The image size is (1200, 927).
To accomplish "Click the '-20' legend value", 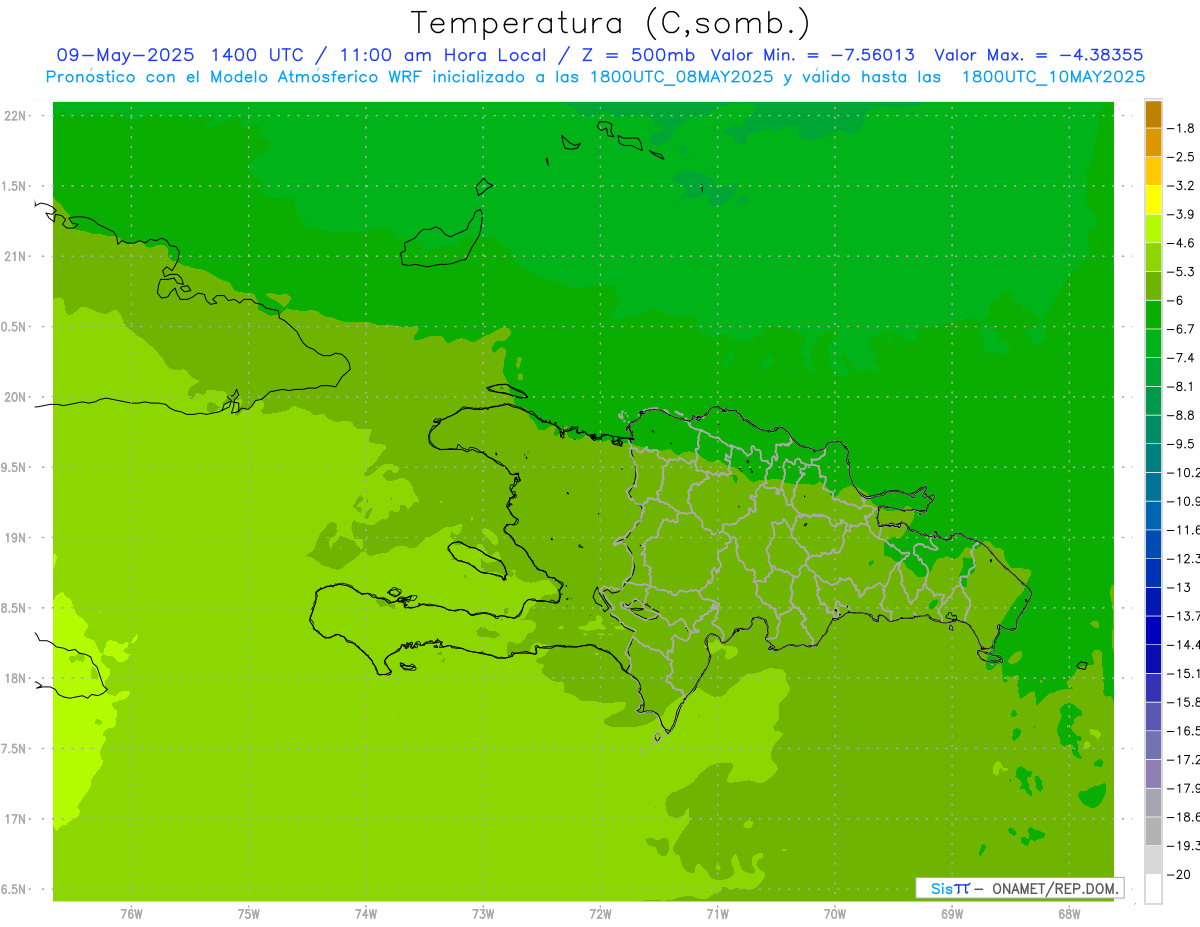I will pyautogui.click(x=1178, y=874).
